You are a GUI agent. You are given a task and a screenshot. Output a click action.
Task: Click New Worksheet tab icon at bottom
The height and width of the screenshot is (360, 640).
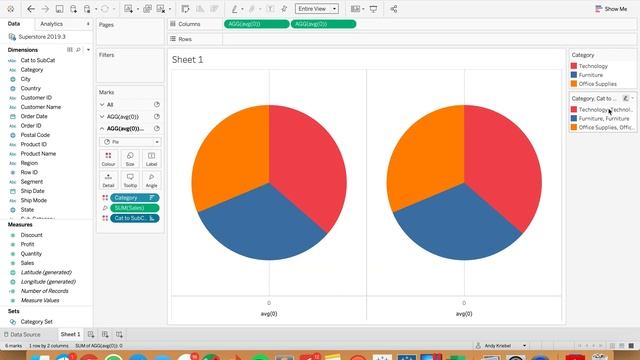coord(91,334)
